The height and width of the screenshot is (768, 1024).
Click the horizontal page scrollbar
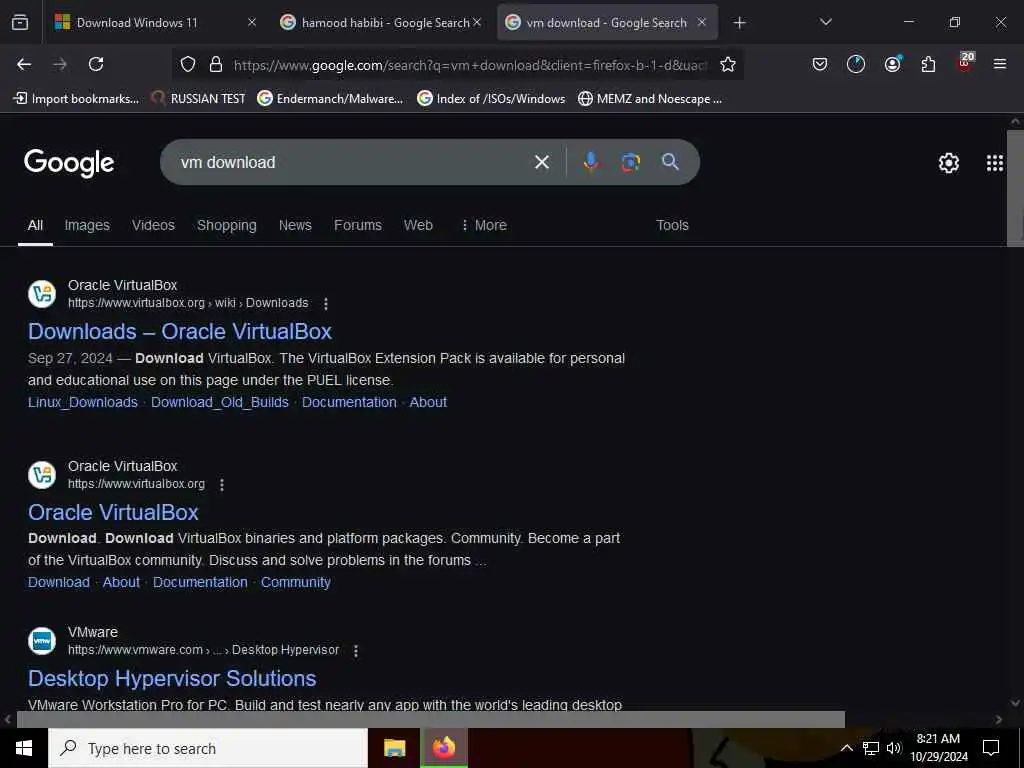pyautogui.click(x=430, y=719)
